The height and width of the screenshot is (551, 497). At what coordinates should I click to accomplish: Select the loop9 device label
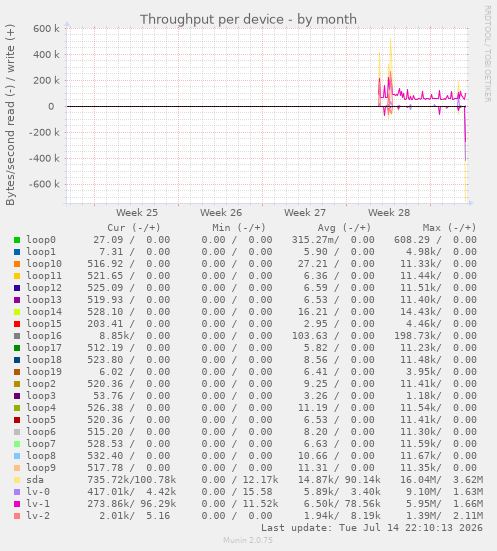(x=41, y=467)
